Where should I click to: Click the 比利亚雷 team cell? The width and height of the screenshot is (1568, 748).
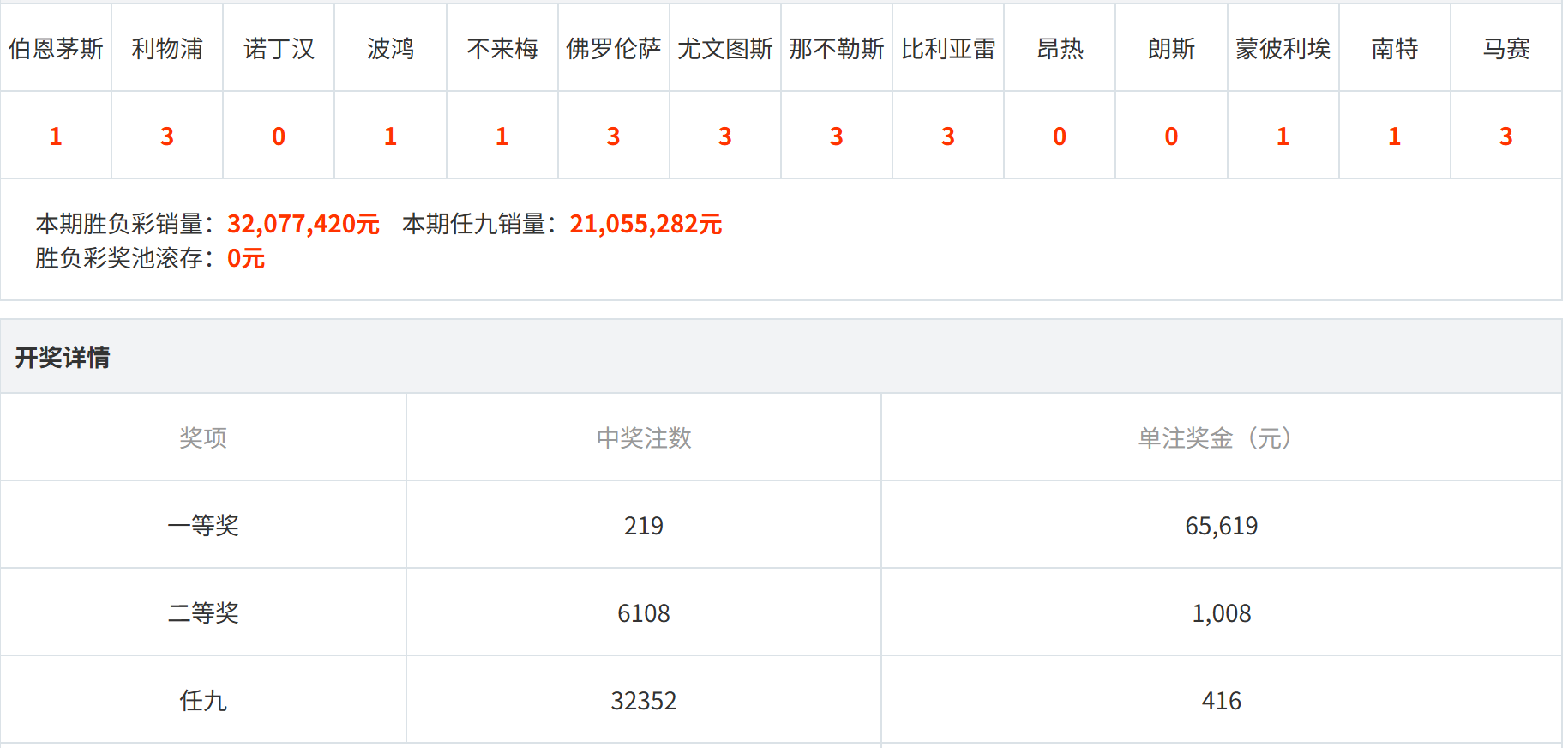(948, 49)
